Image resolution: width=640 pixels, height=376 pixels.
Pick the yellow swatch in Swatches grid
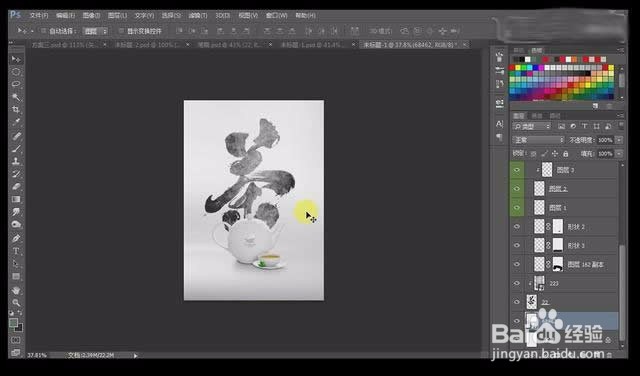click(518, 68)
